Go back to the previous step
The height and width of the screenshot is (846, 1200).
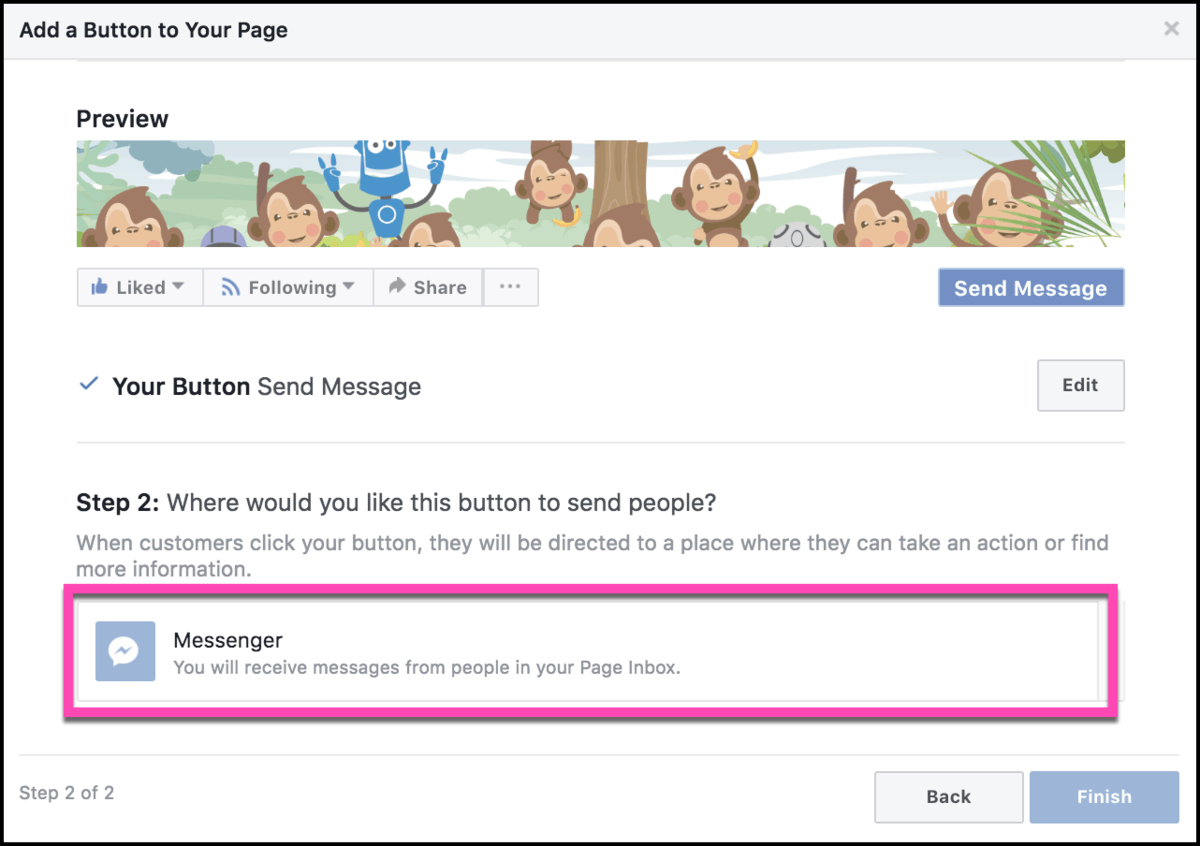point(948,797)
